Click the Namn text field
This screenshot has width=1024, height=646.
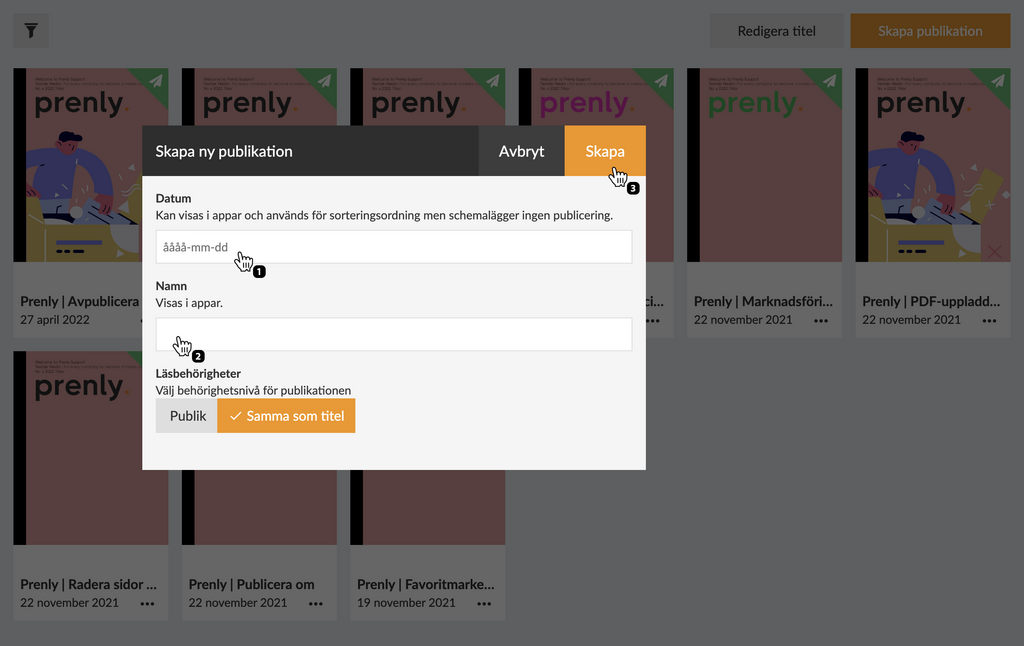pyautogui.click(x=393, y=335)
